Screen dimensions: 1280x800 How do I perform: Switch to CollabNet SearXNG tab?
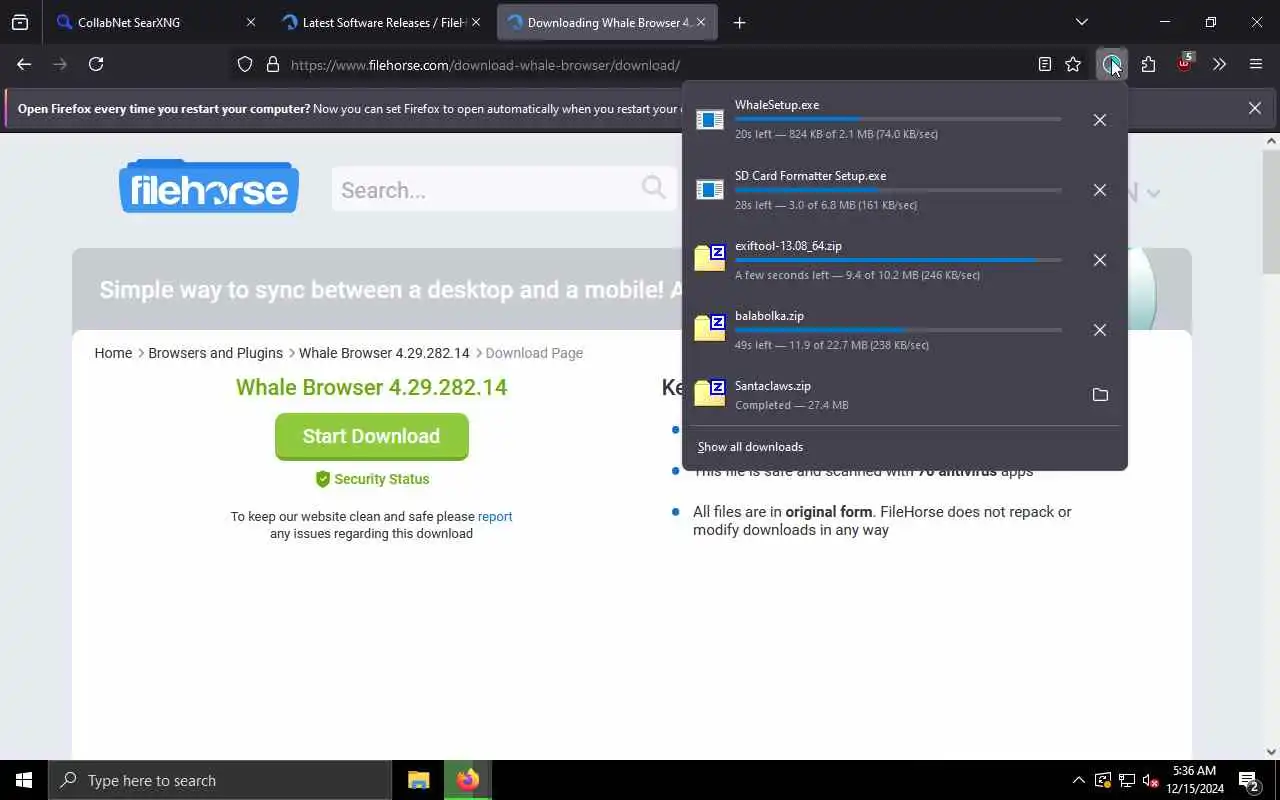click(x=155, y=22)
